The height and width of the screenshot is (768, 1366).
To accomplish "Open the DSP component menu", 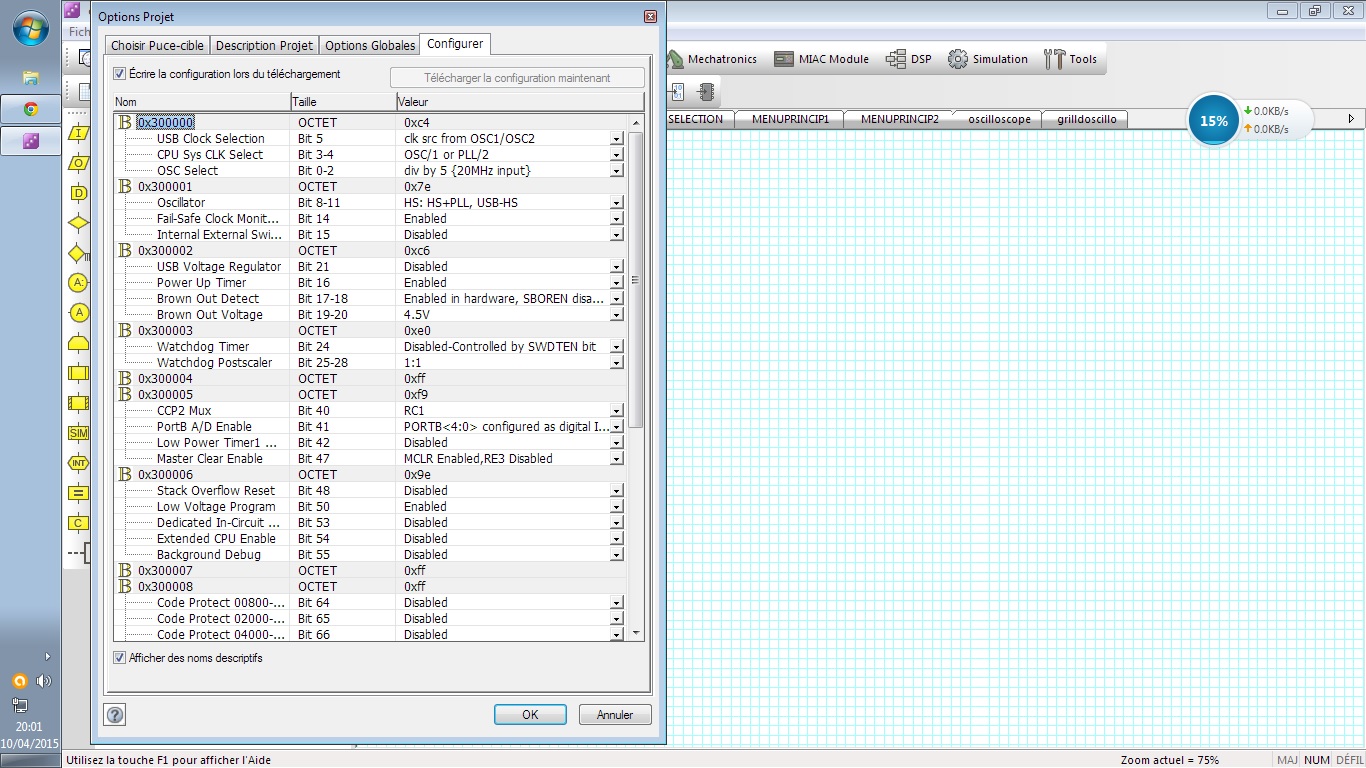I will 909,59.
